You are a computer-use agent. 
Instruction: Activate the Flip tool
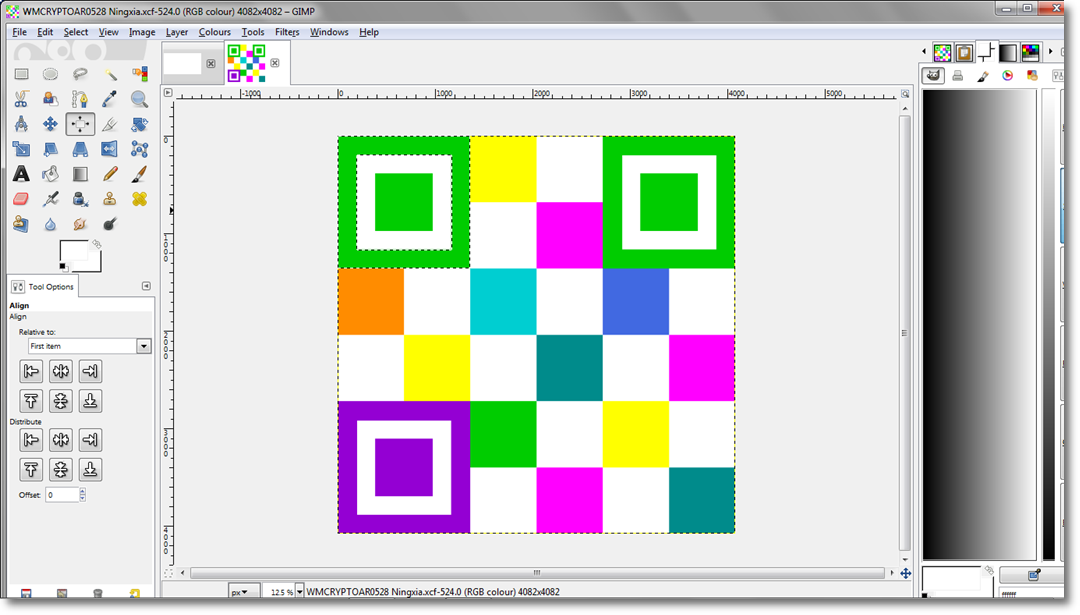point(110,149)
